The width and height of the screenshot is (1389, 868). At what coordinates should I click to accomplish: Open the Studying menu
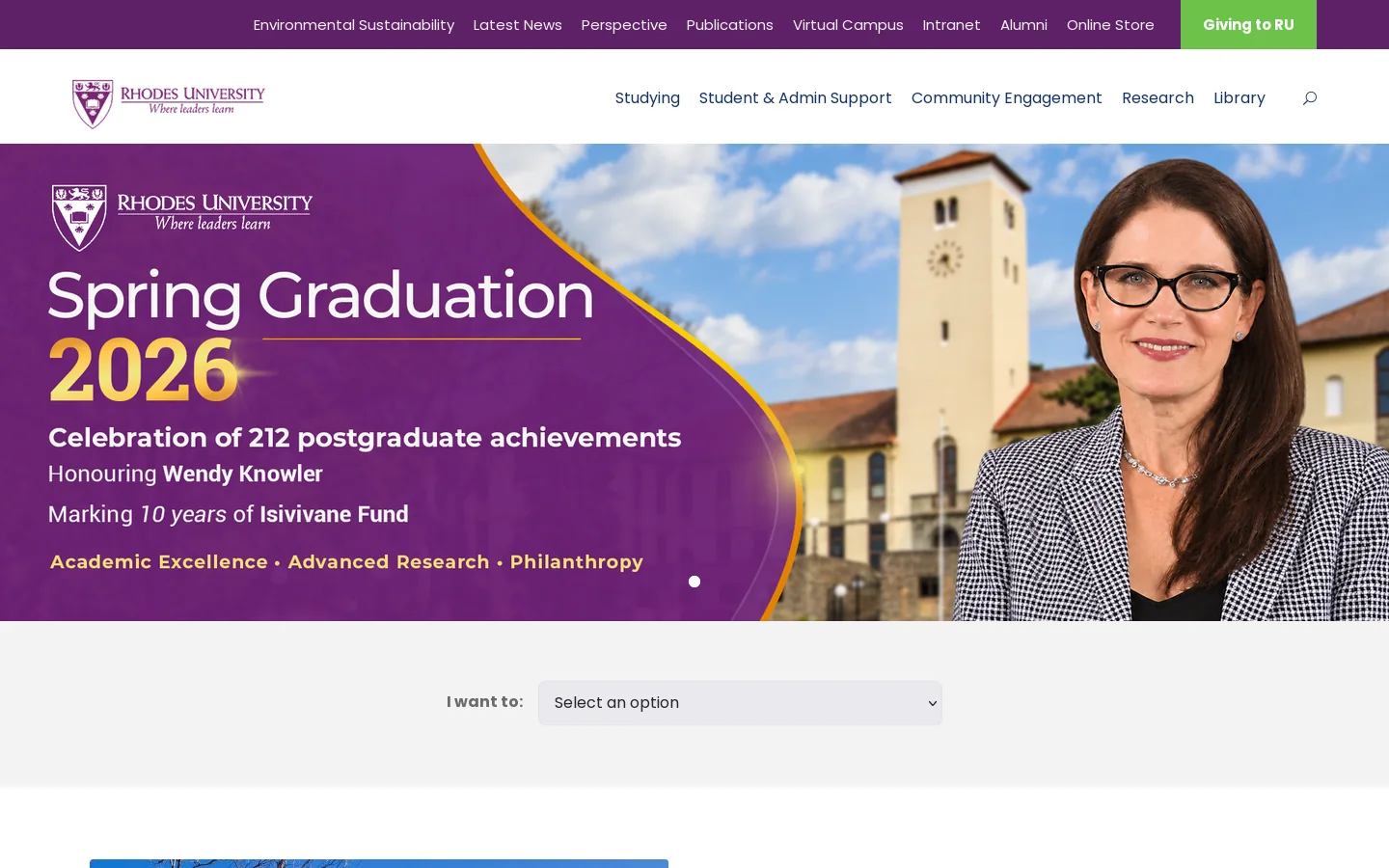pos(647,98)
